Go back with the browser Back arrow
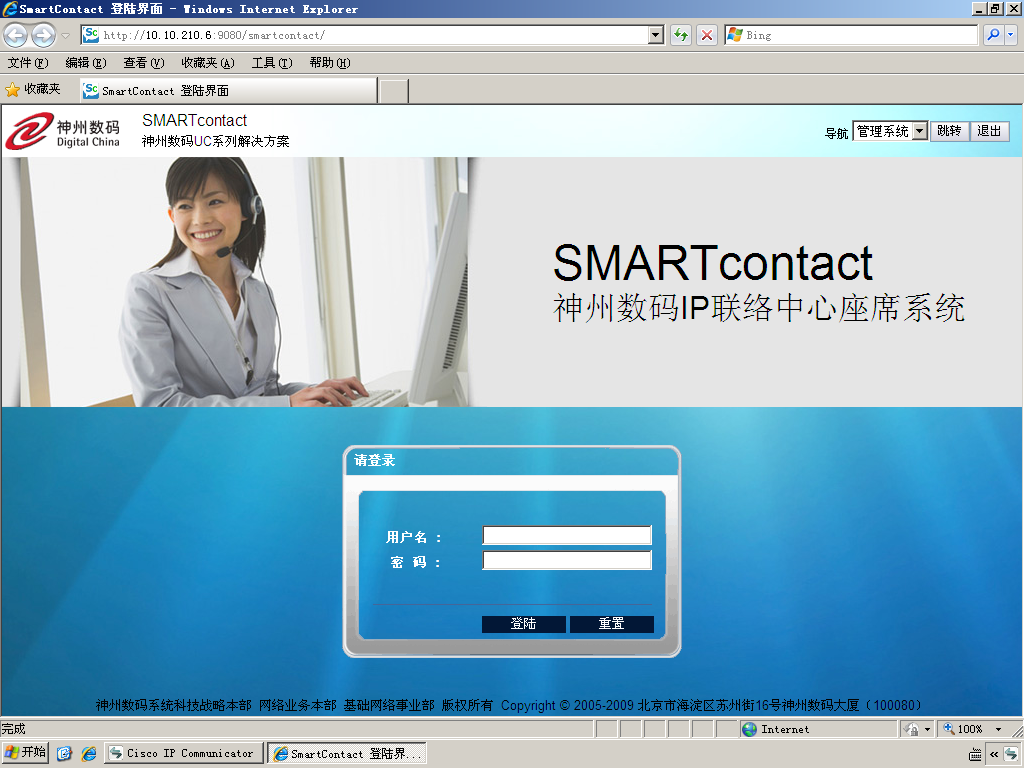Viewport: 1024px width, 768px height. click(x=15, y=35)
